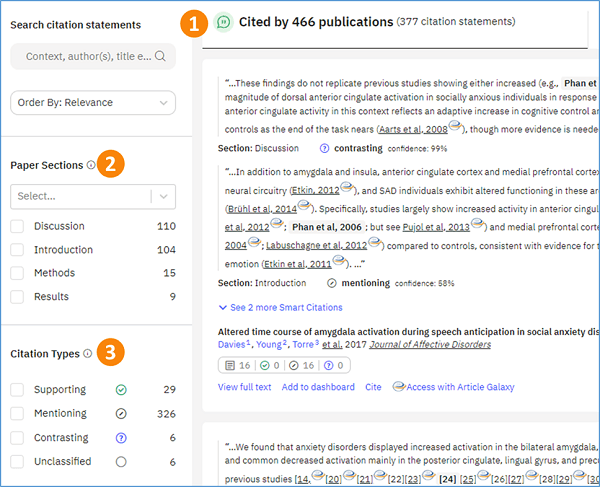Open the Citation Types info icon
600x487 pixels.
point(88,353)
